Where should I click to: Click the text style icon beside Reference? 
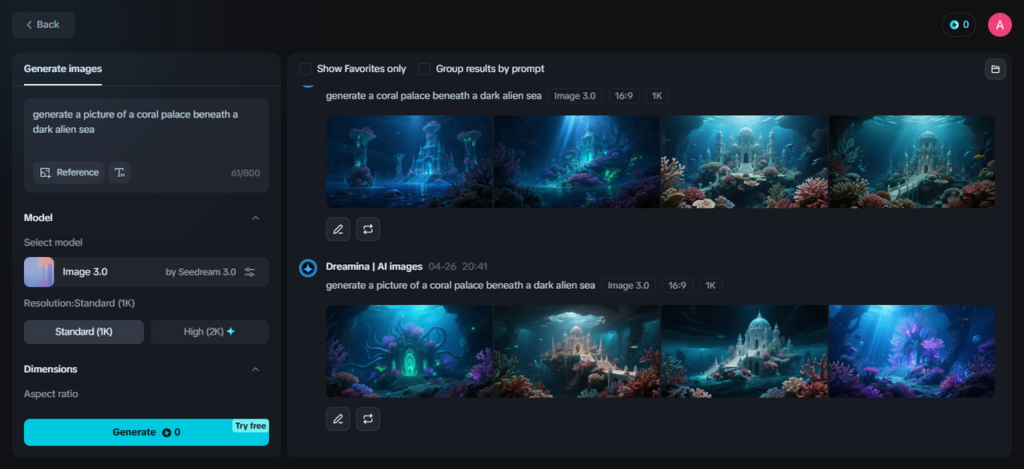pos(119,172)
